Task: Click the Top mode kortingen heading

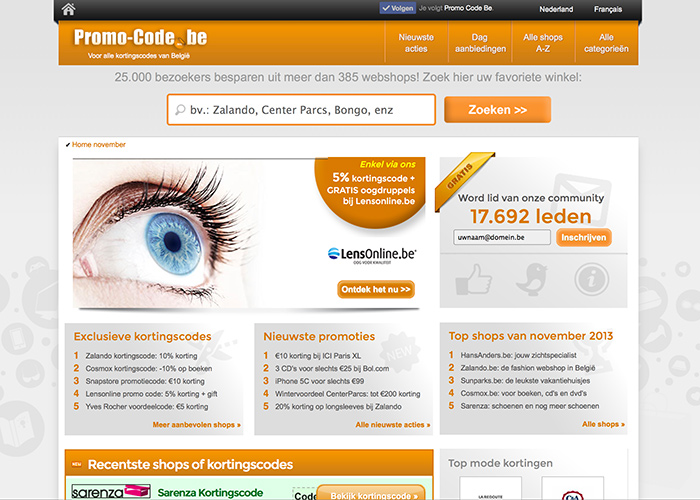Action: 500,463
